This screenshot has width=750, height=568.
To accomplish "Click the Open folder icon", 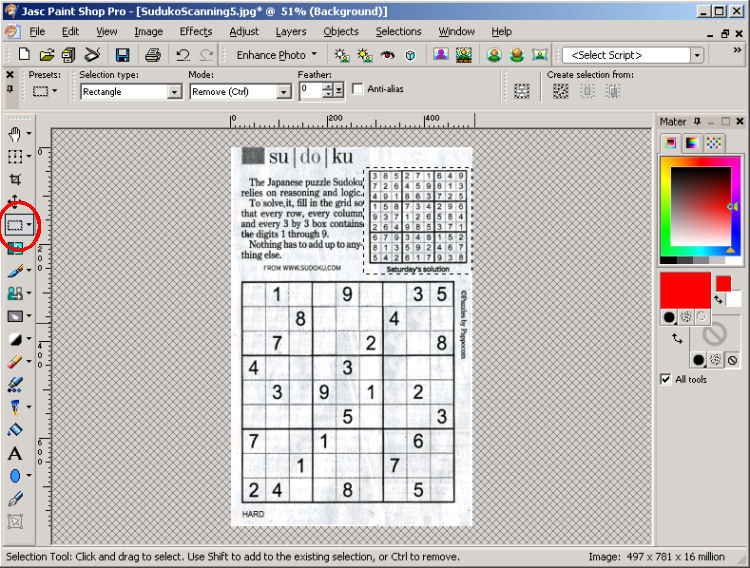I will (46, 55).
